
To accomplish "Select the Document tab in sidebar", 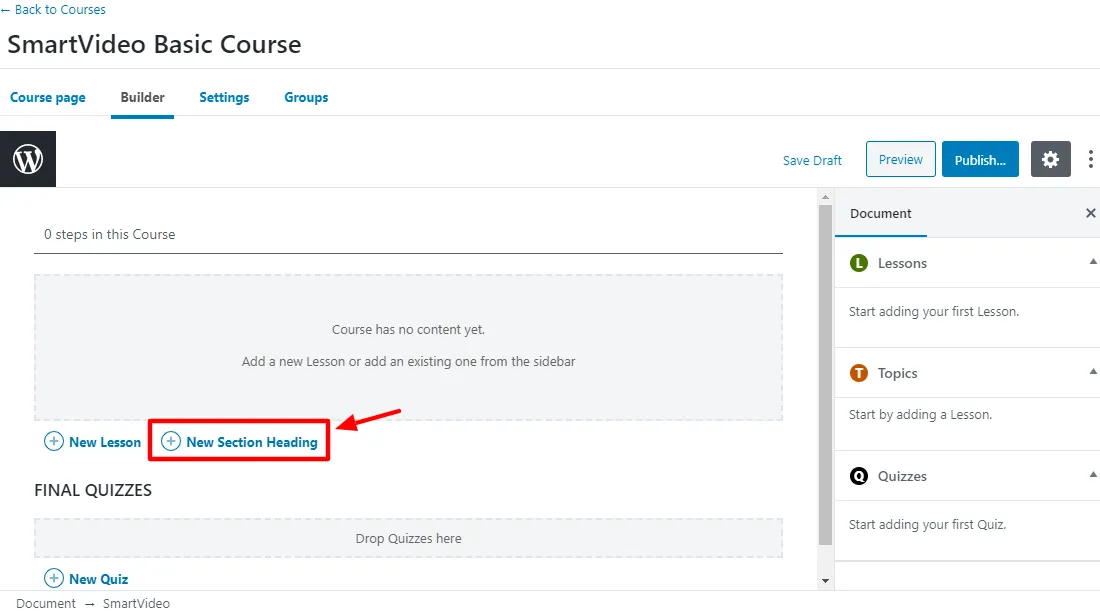I will tap(880, 213).
